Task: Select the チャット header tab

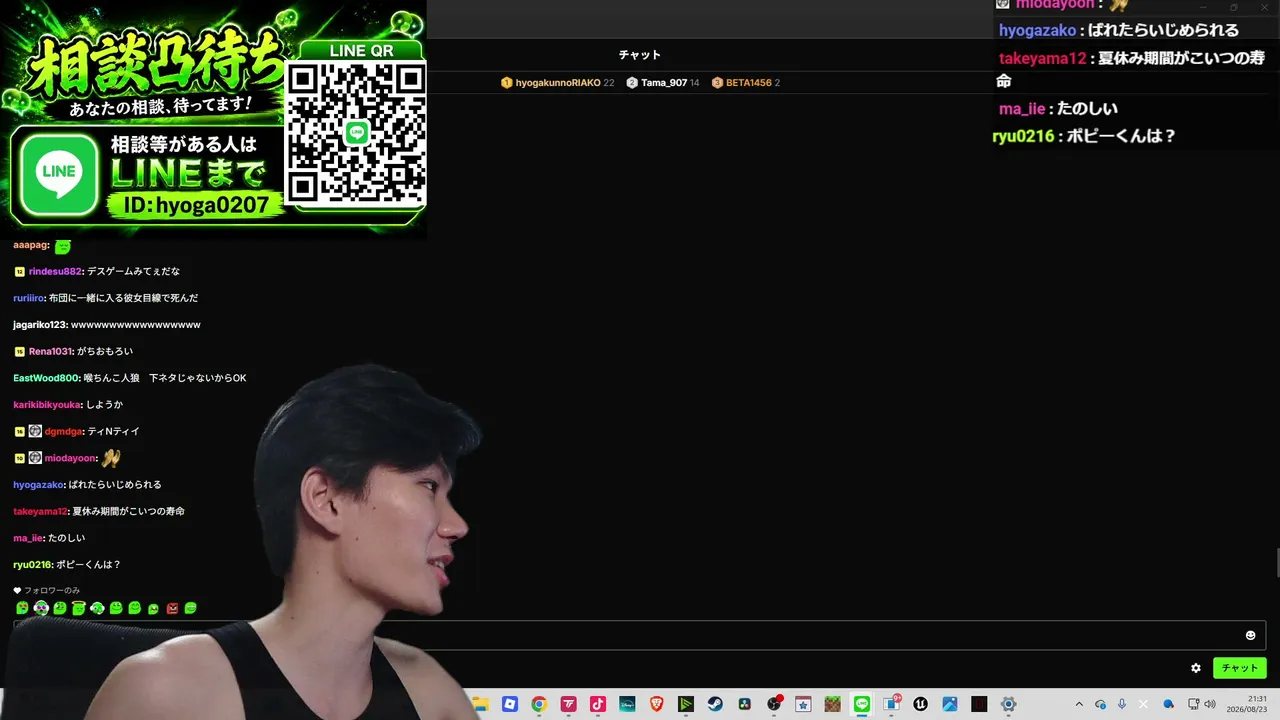Action: 639,55
